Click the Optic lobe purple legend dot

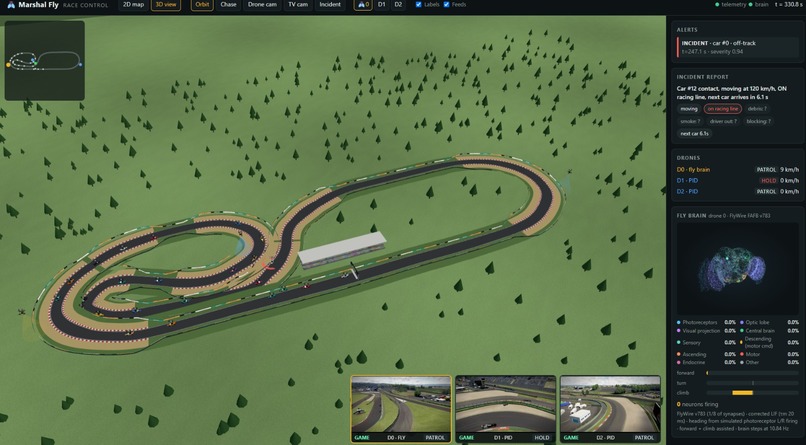click(x=741, y=322)
